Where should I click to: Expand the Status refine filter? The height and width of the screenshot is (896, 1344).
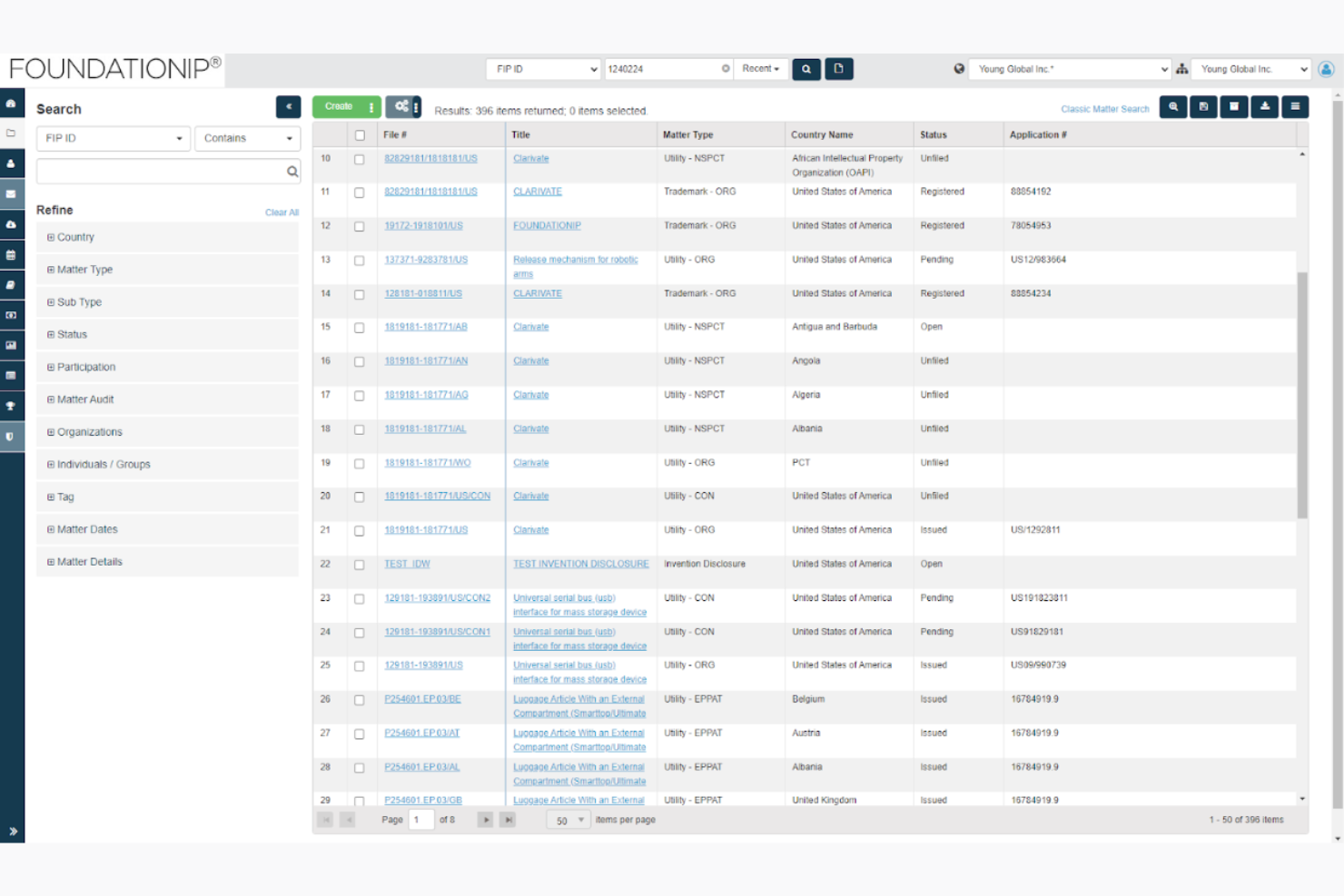click(167, 335)
